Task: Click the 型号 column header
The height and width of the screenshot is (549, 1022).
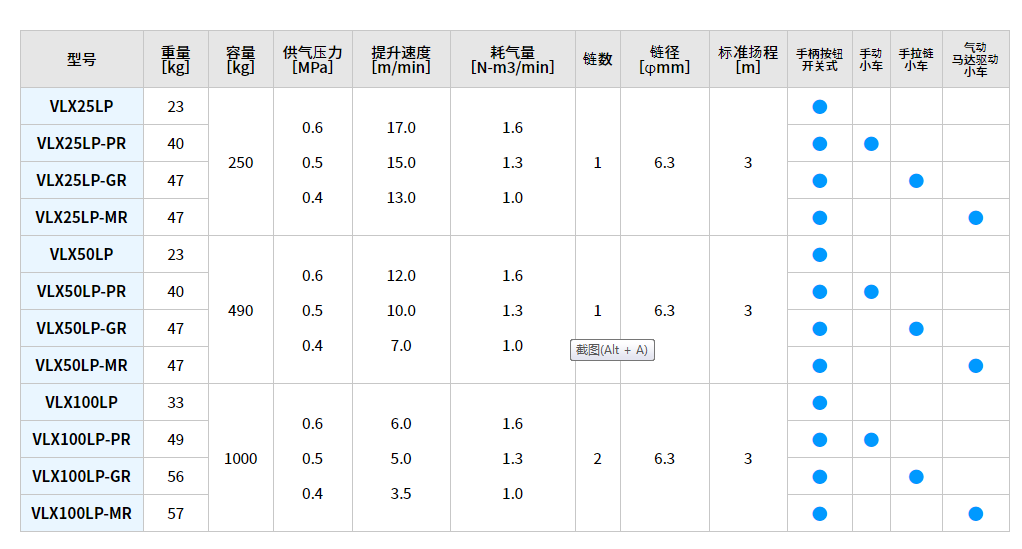Action: tap(81, 59)
